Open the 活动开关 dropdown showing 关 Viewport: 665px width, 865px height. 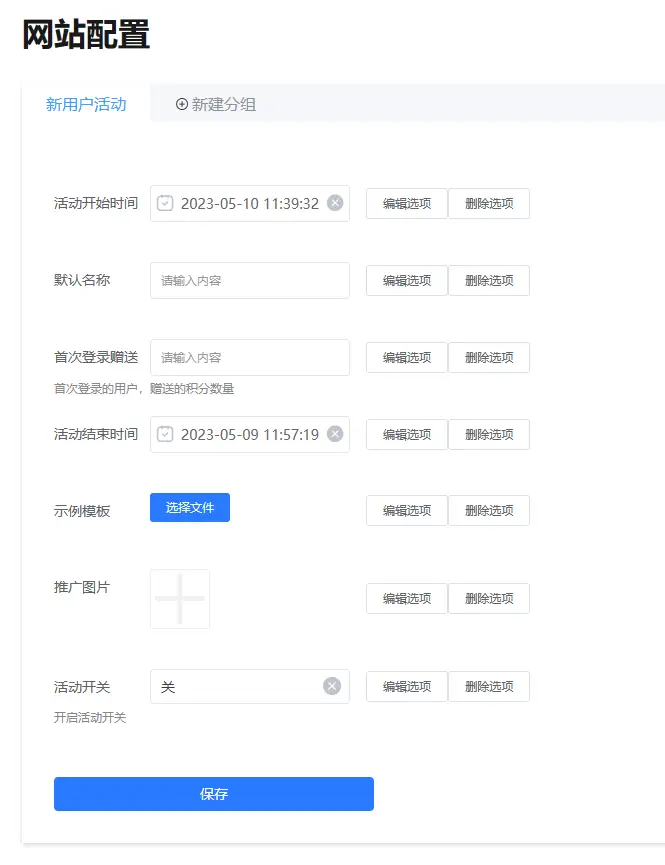click(240, 687)
